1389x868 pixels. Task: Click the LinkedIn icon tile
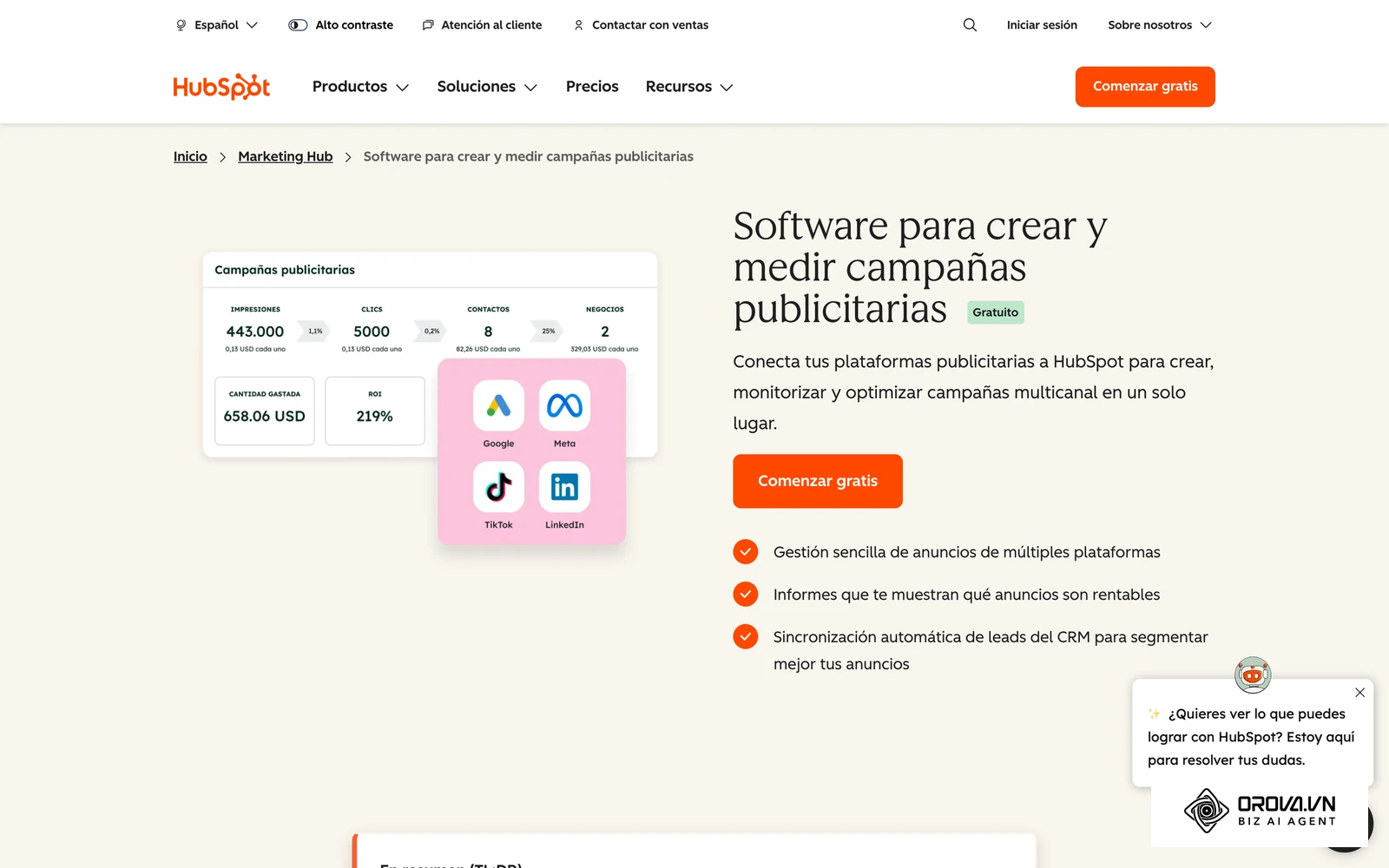[x=564, y=487]
